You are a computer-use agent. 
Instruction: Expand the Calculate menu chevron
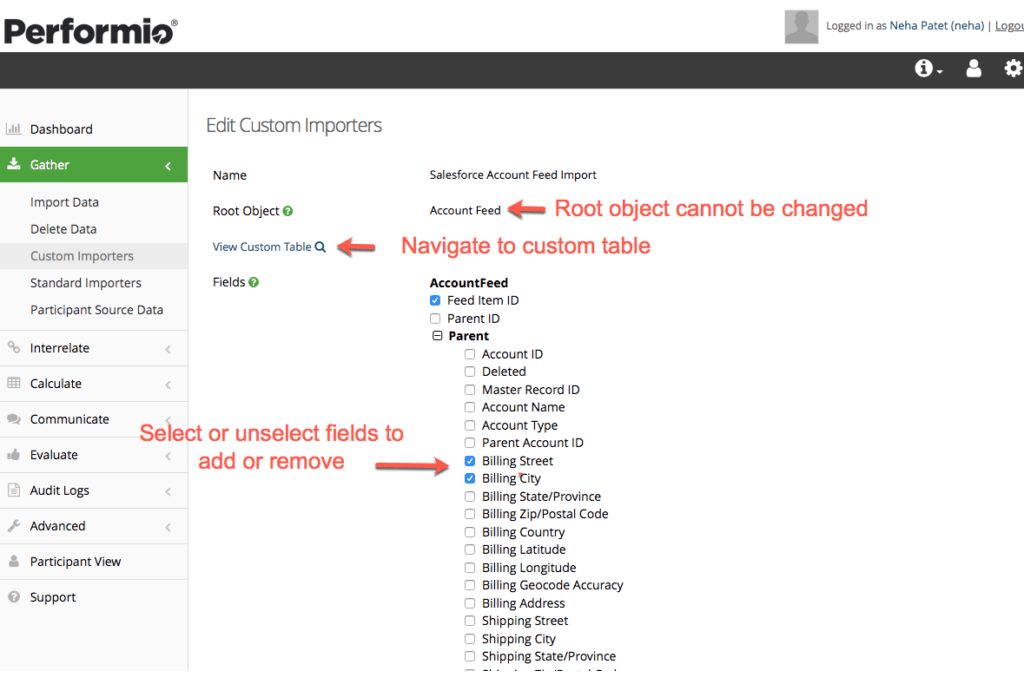coord(168,385)
